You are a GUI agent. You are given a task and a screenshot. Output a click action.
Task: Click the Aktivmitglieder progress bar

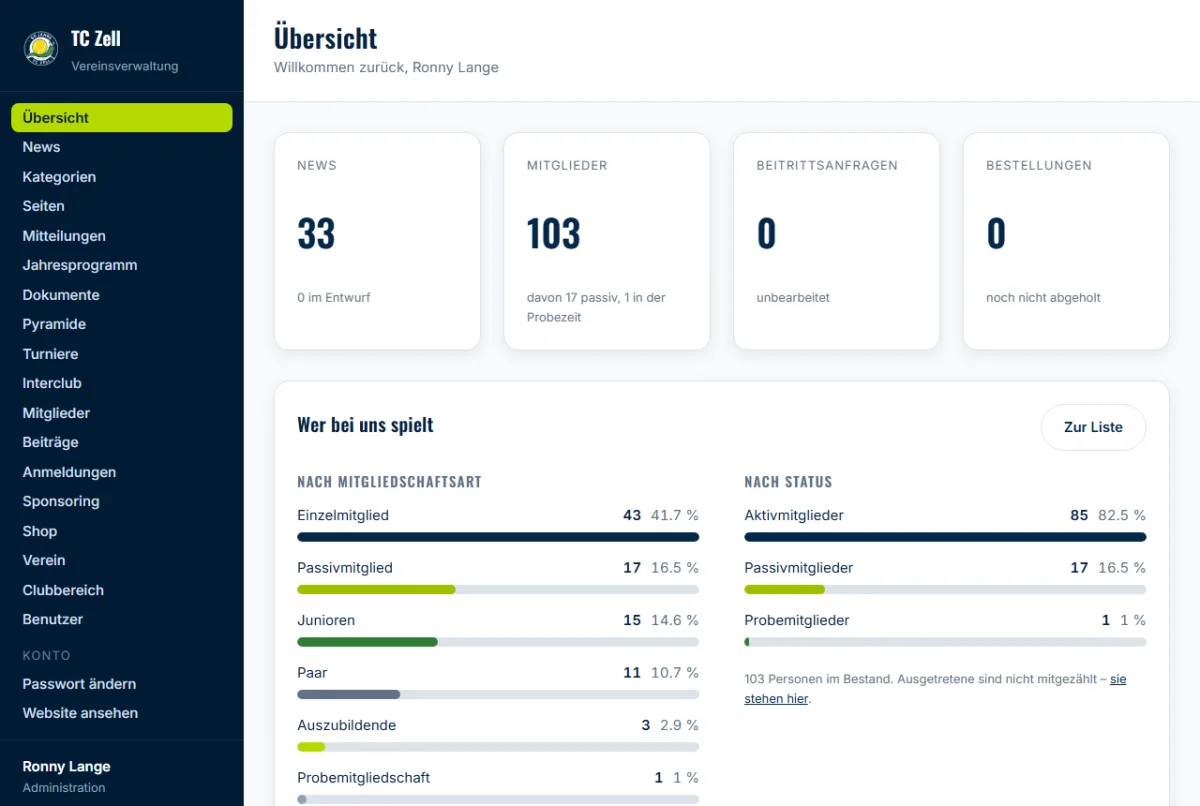pyautogui.click(x=945, y=537)
